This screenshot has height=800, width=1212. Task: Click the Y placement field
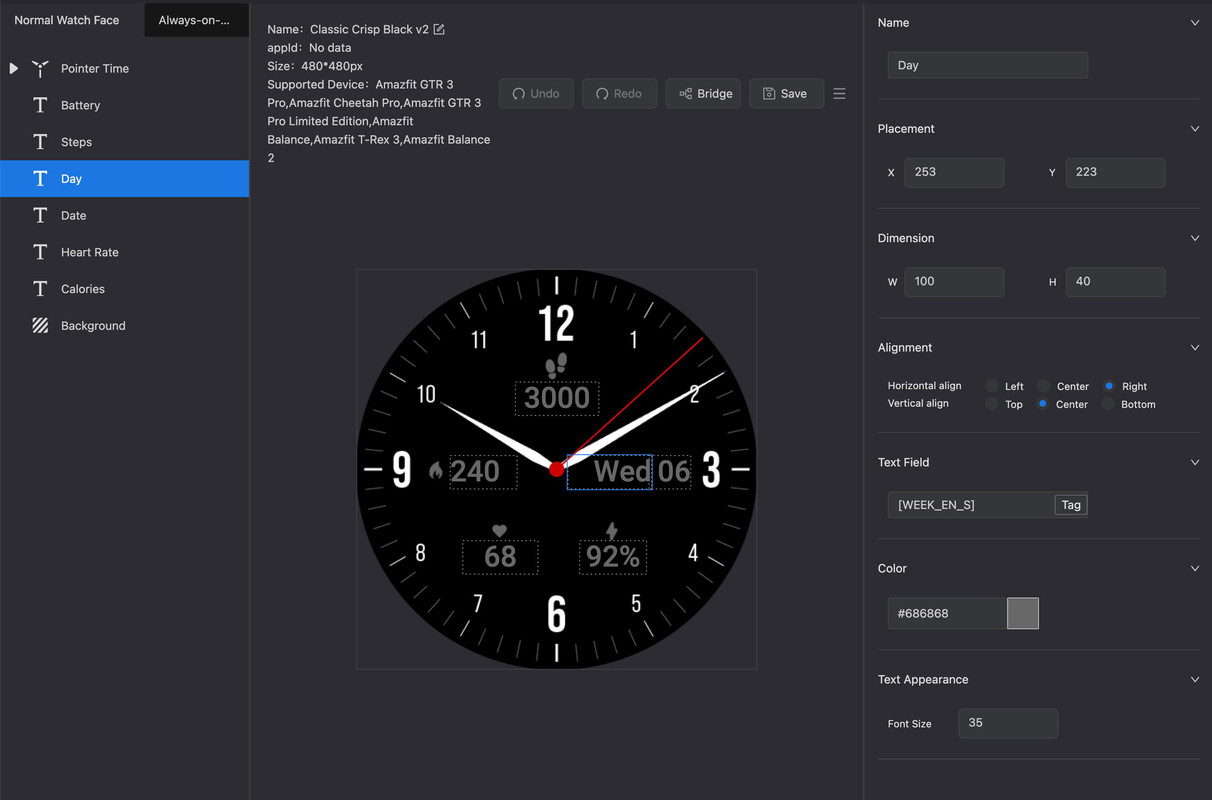click(x=1115, y=172)
